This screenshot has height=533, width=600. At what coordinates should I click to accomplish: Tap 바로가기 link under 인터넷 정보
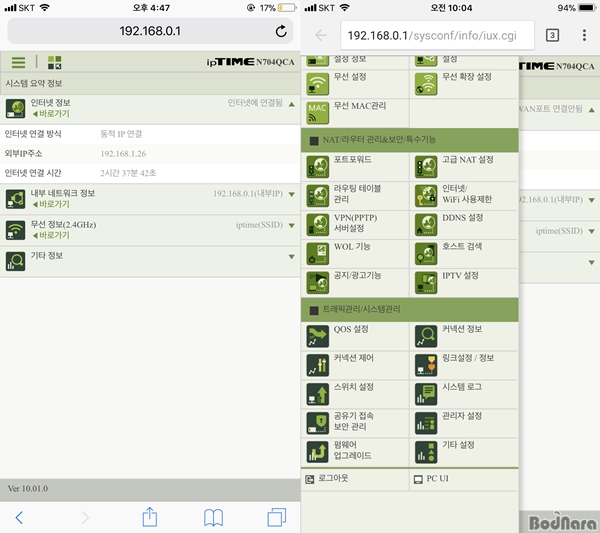(52, 114)
